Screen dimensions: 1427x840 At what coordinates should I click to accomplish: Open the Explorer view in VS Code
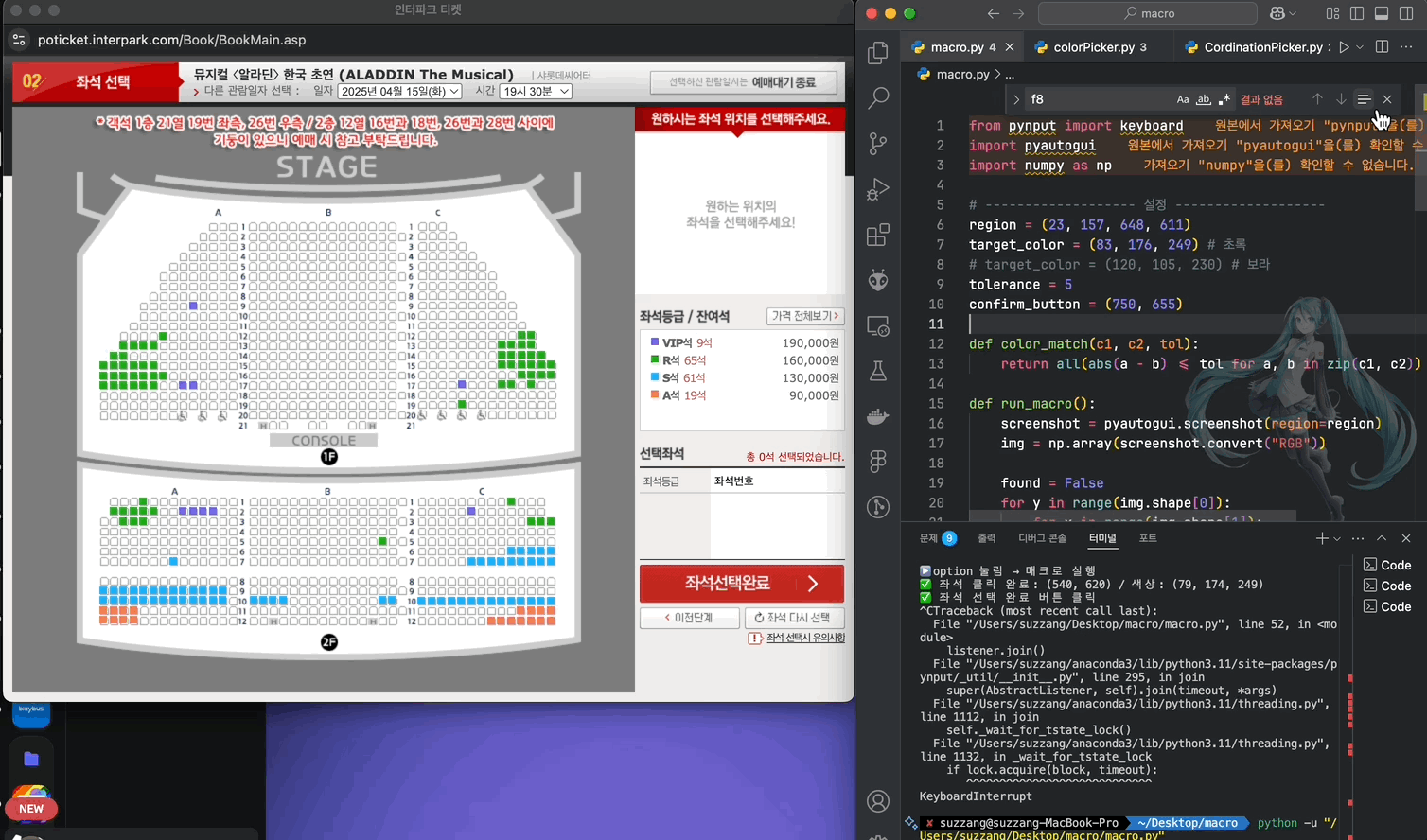(878, 53)
